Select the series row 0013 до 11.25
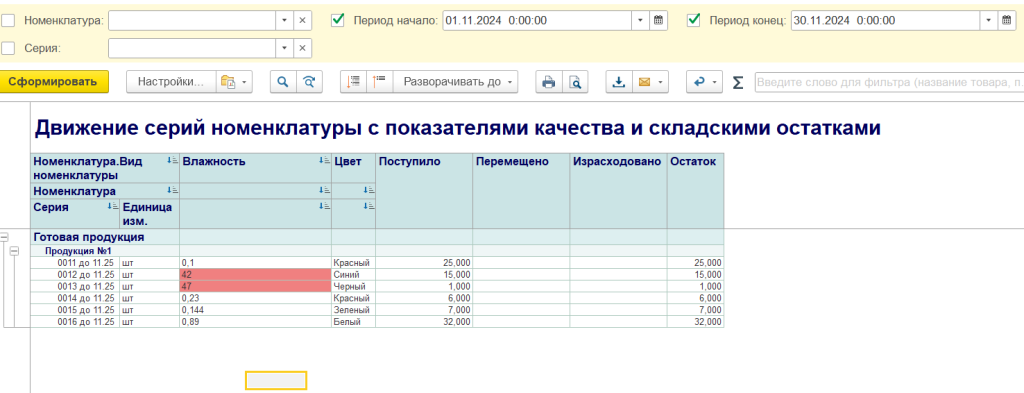 tap(377, 286)
